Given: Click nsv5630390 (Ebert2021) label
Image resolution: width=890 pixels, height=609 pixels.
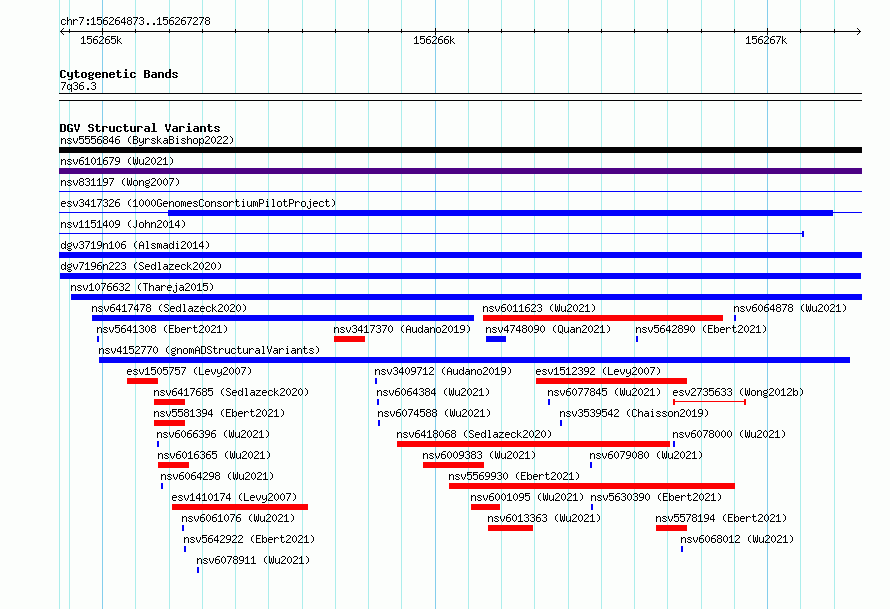Looking at the screenshot, I should point(656,497).
